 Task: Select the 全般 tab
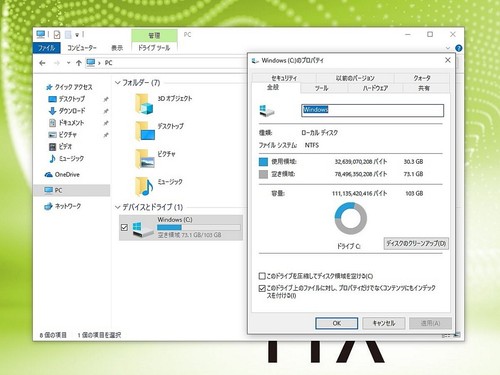click(x=273, y=87)
